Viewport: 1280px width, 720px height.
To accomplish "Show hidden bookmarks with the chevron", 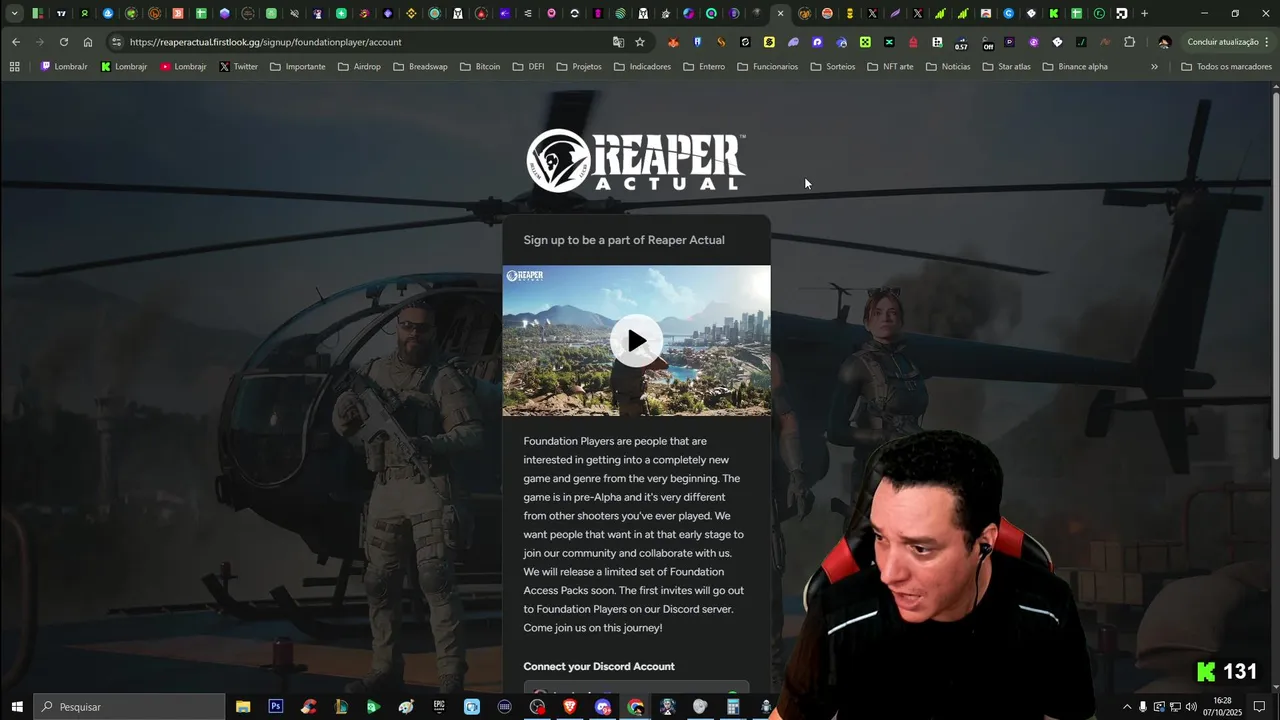I will tap(1154, 67).
